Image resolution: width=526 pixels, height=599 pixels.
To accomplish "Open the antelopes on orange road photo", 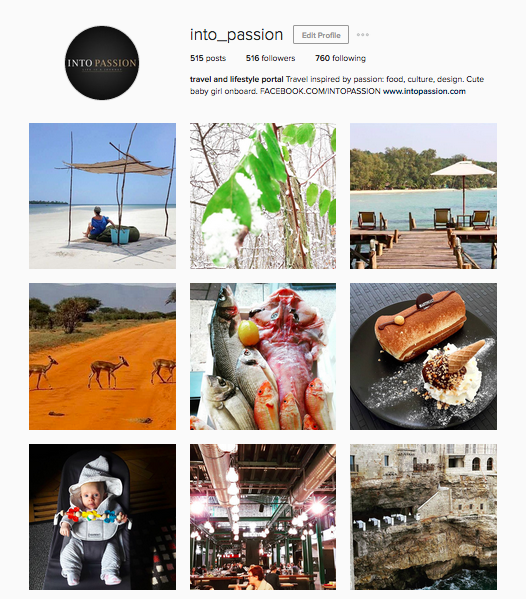I will pyautogui.click(x=102, y=356).
